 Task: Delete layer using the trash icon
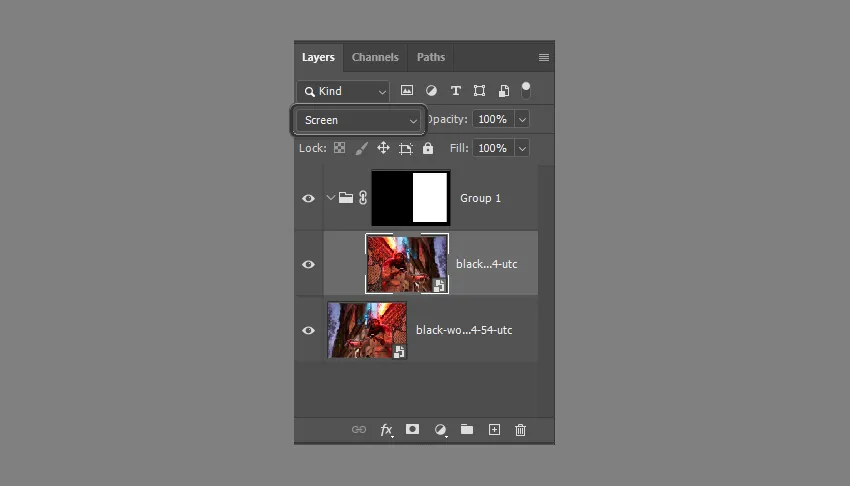pos(520,430)
